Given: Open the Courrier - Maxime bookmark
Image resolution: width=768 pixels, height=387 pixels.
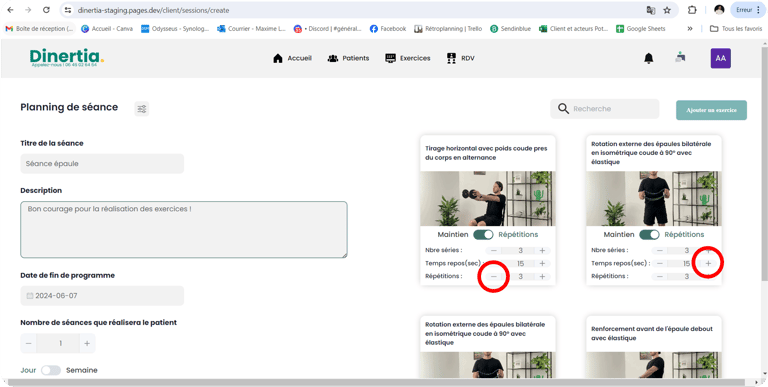Looking at the screenshot, I should pyautogui.click(x=251, y=29).
